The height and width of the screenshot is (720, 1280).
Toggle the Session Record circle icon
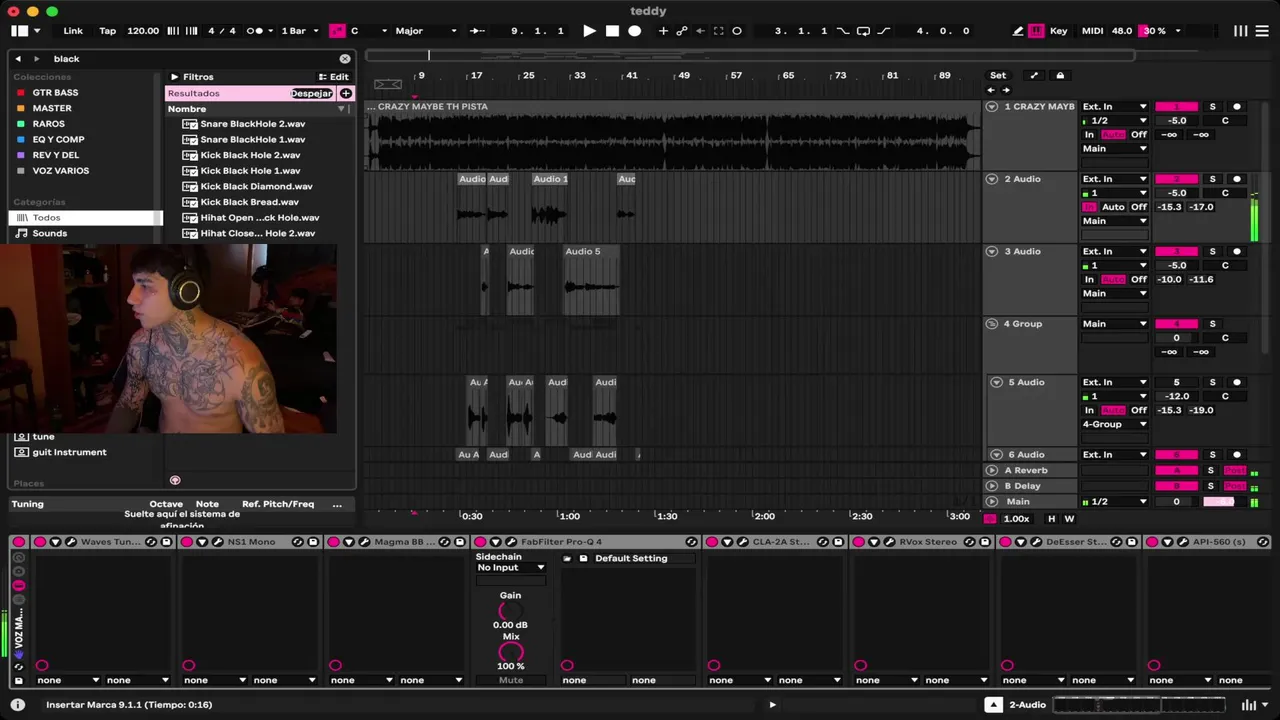tap(737, 31)
